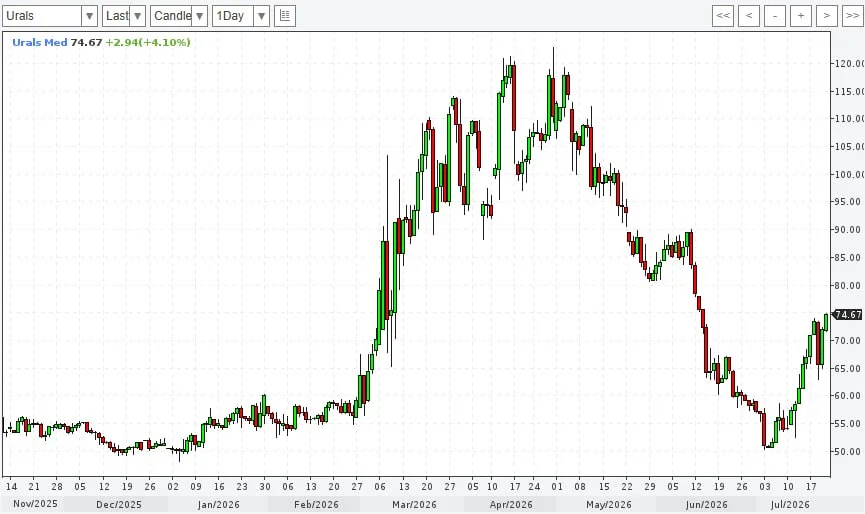Step chart forward with > button
Image resolution: width=865 pixels, height=514 pixels.
point(826,16)
